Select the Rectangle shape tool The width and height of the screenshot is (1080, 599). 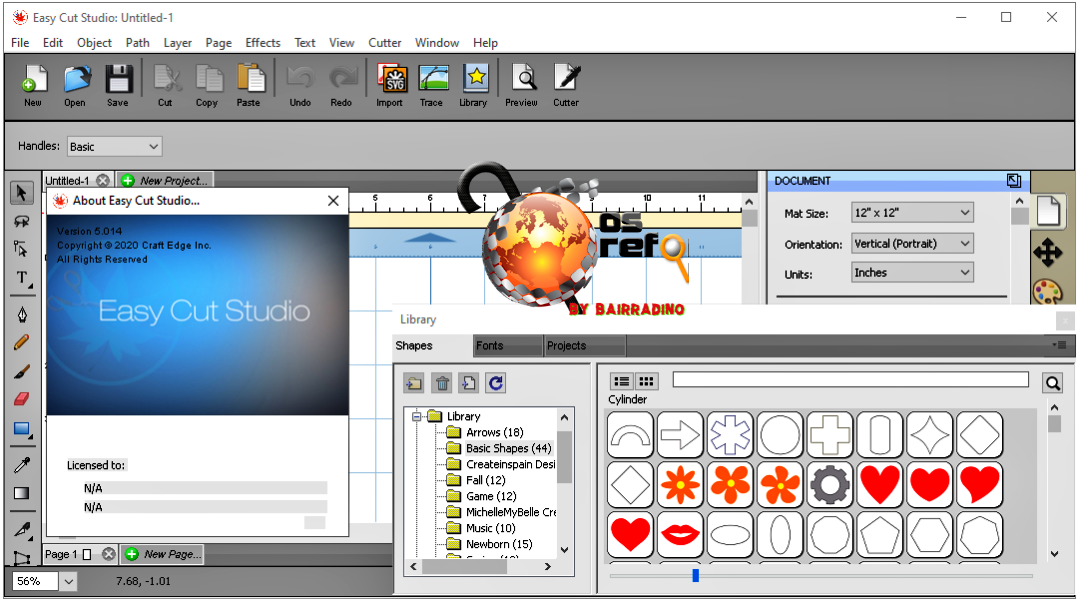coord(22,430)
